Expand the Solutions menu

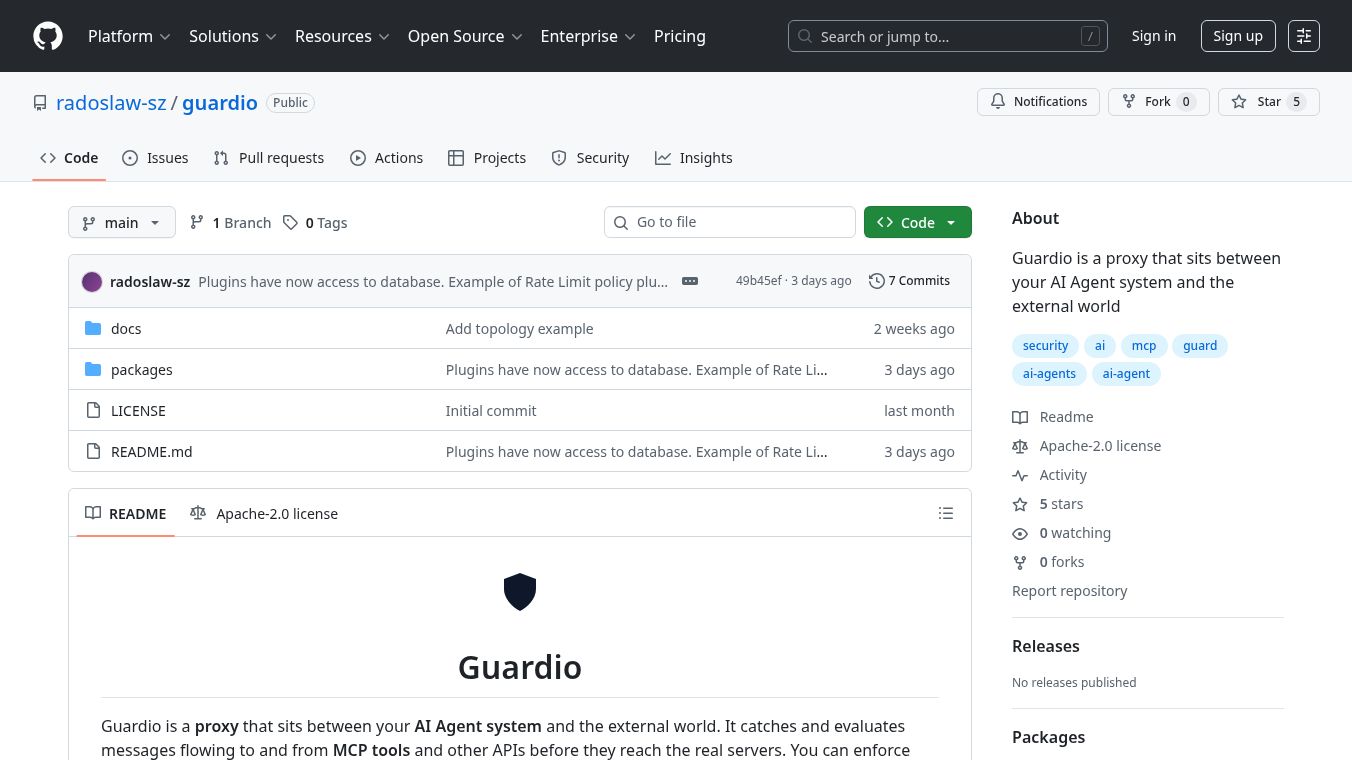click(x=232, y=36)
